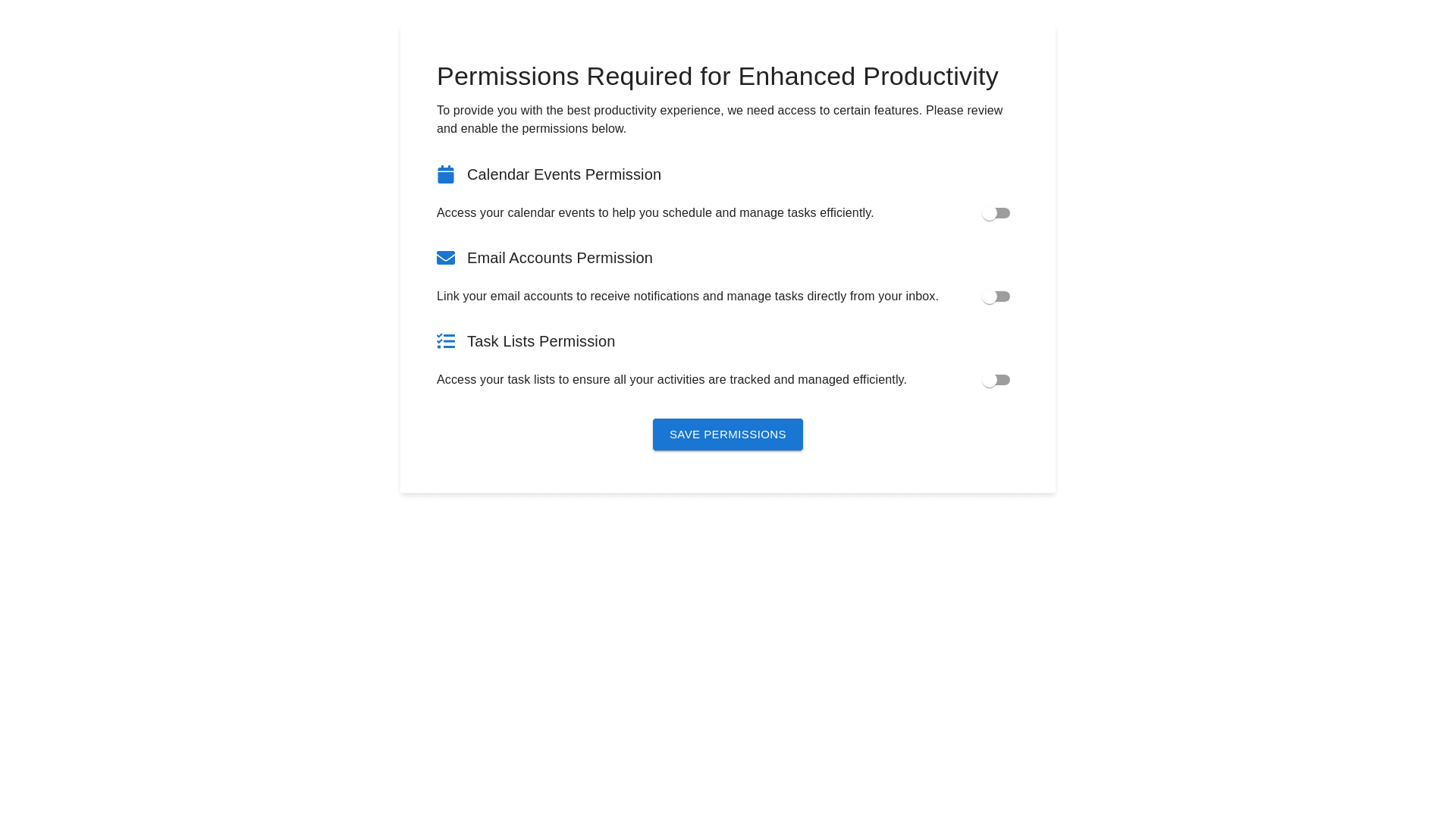1456x819 pixels.
Task: Click the text "and enable the permissions below"
Action: (x=531, y=129)
